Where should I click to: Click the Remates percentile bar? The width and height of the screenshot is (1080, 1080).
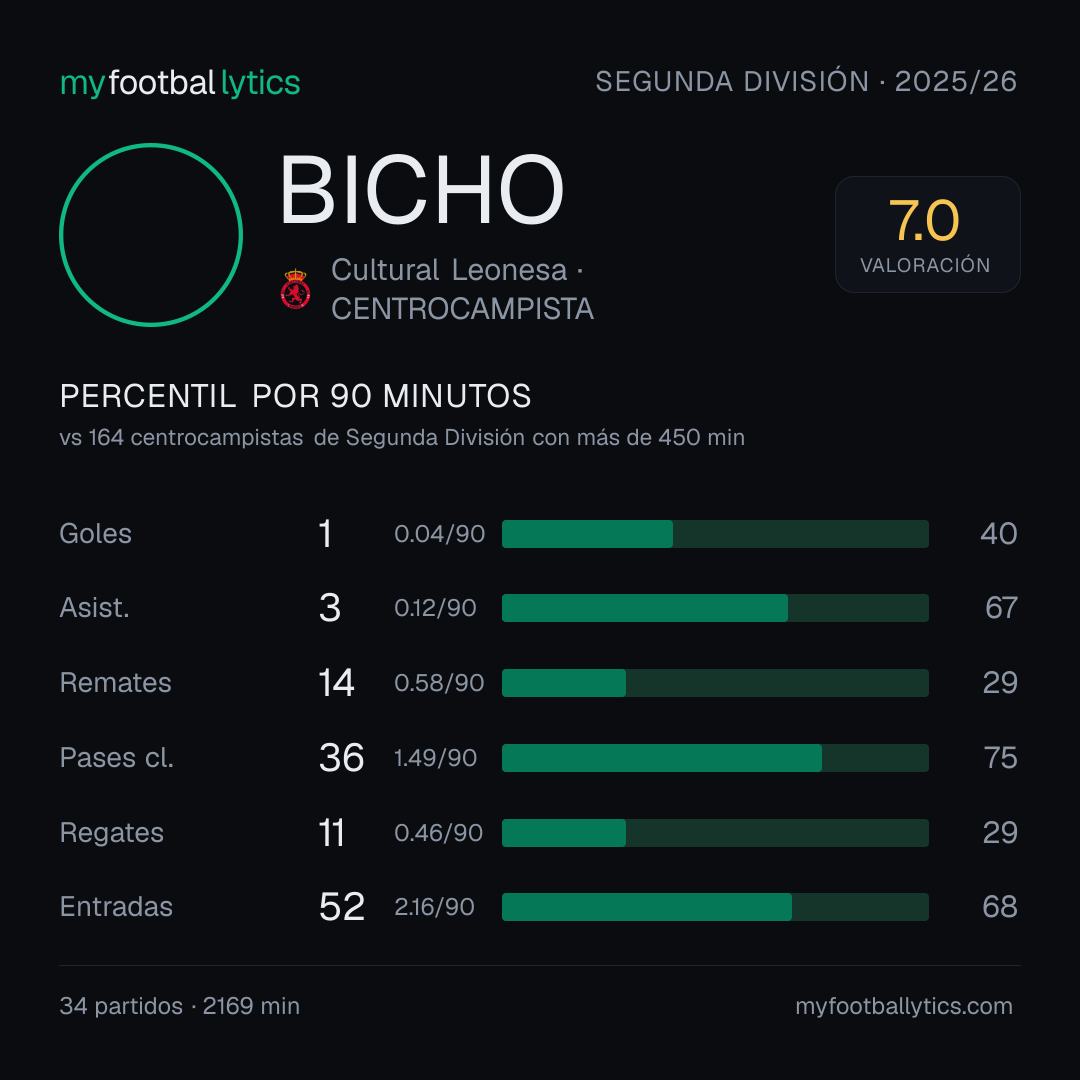coord(715,683)
